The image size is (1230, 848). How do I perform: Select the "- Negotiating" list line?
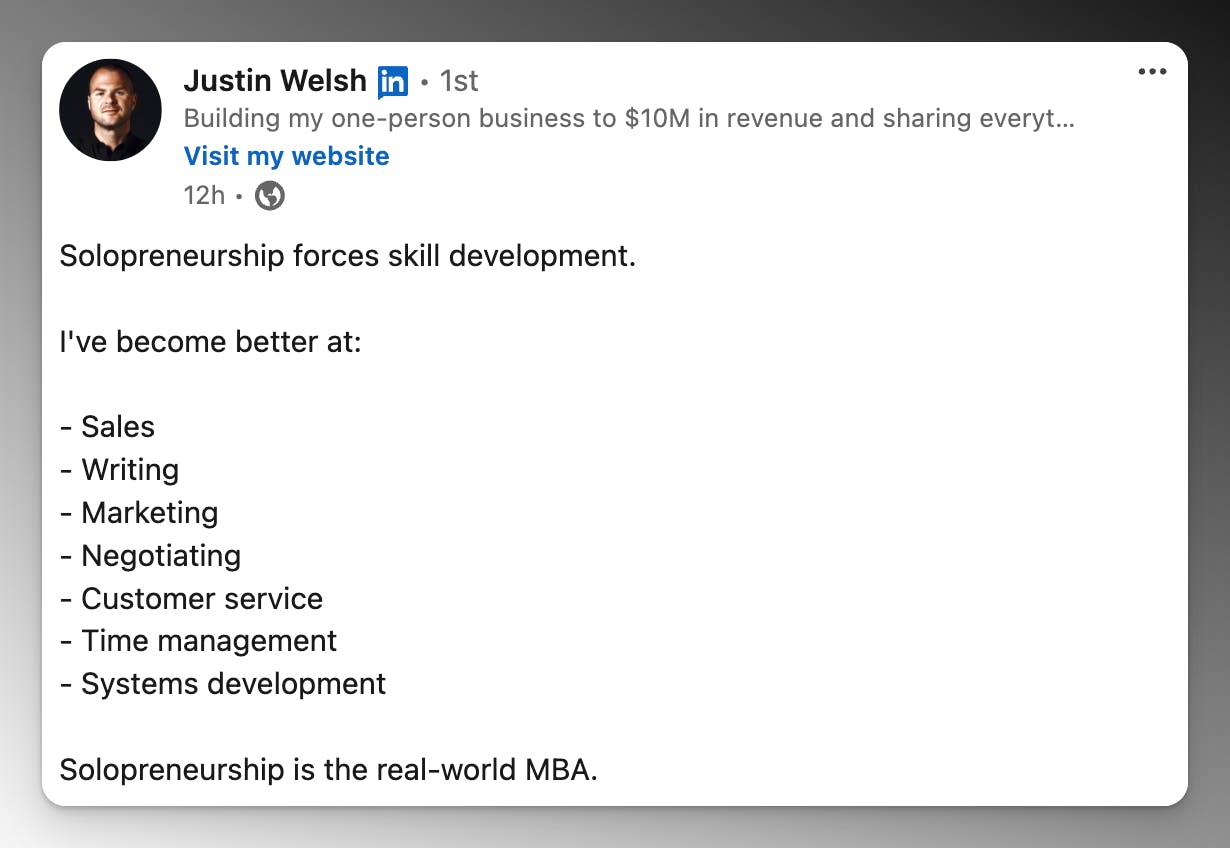[150, 556]
